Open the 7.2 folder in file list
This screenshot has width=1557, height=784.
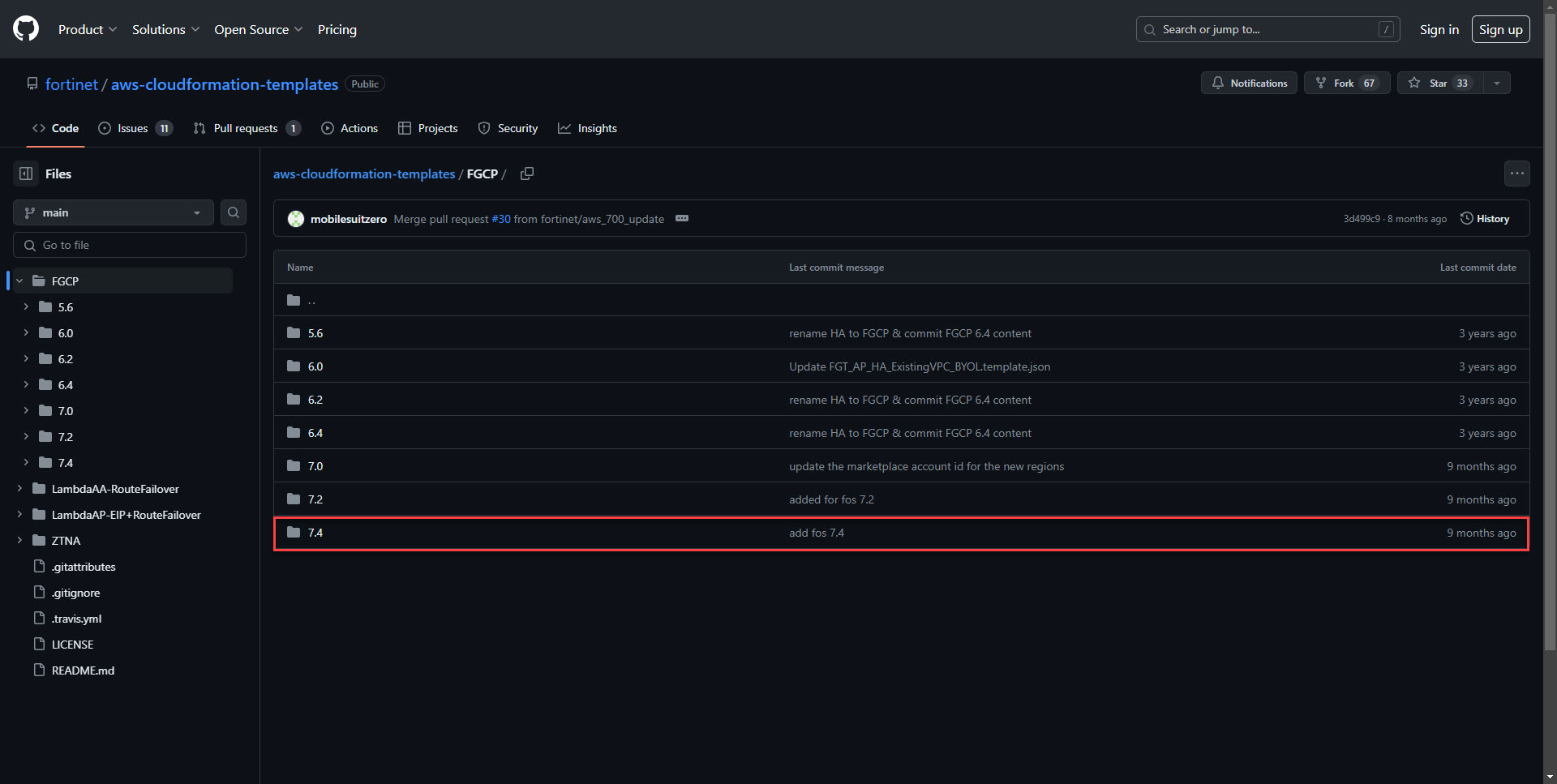click(315, 499)
